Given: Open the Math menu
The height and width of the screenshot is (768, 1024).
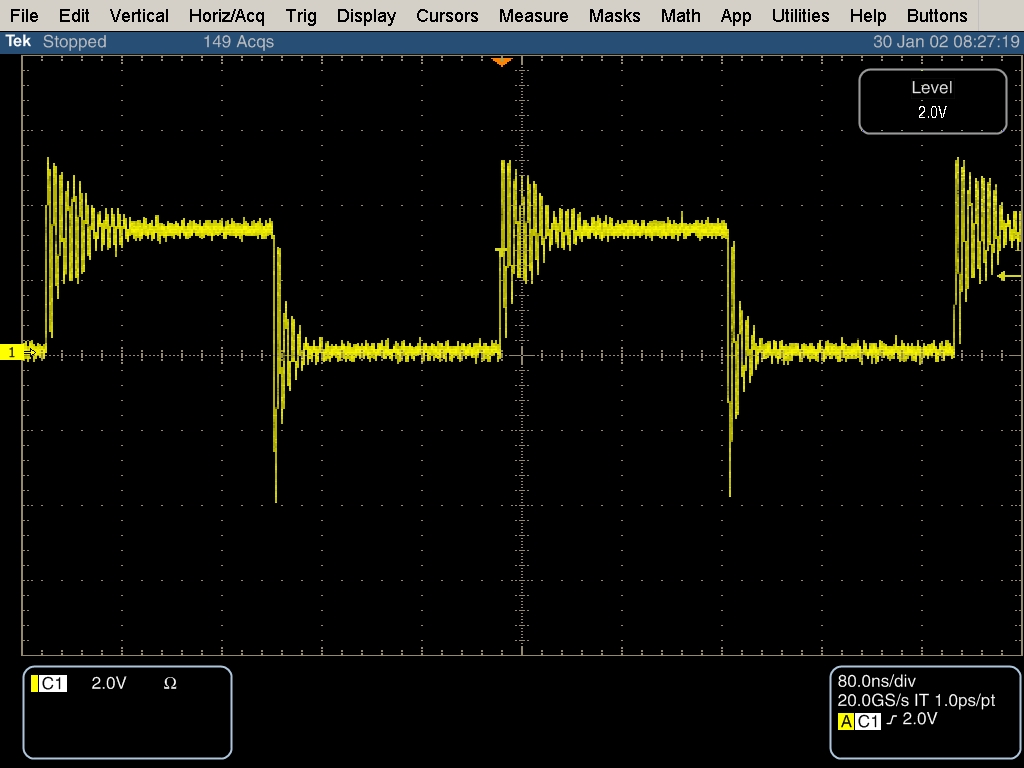Looking at the screenshot, I should tap(680, 16).
